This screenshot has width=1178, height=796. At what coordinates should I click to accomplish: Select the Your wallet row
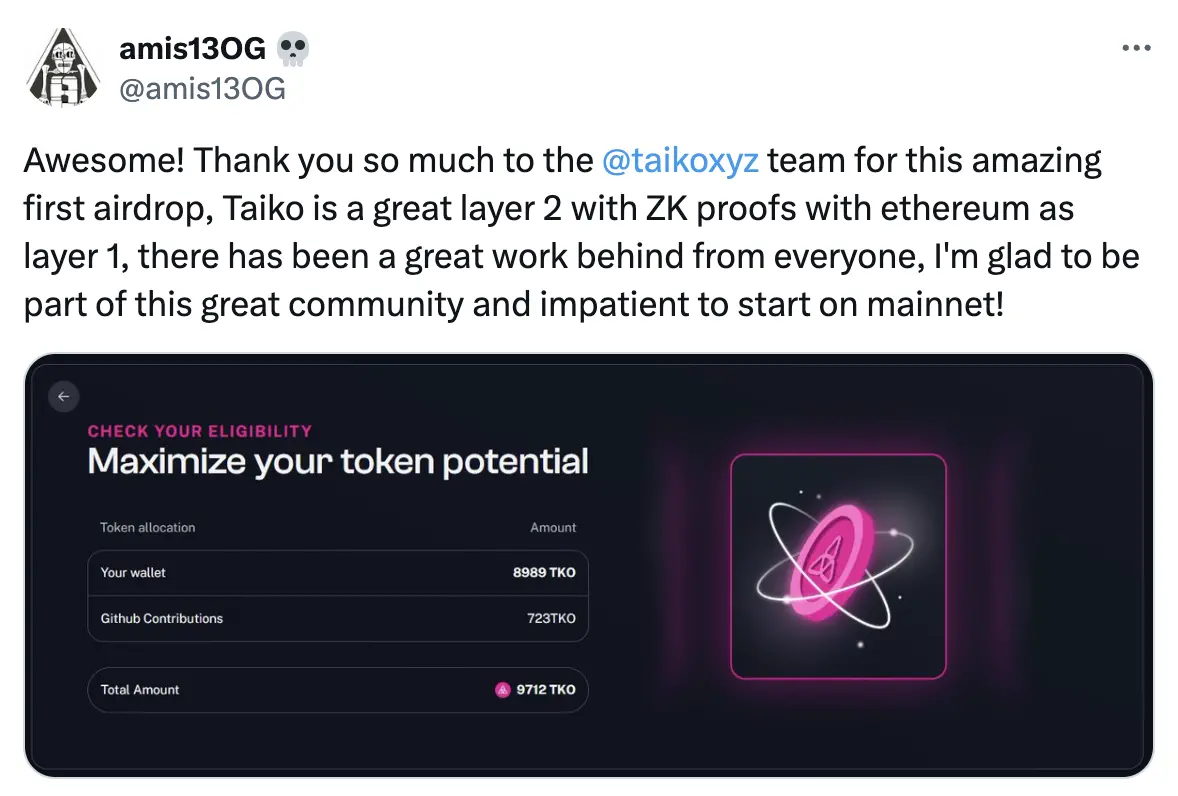tap(337, 573)
